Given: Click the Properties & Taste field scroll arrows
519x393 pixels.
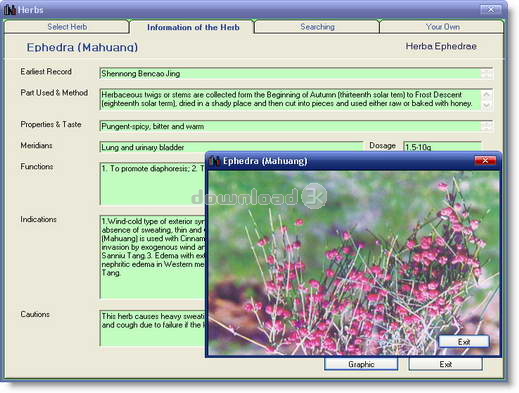Looking at the screenshot, I should coord(486,126).
